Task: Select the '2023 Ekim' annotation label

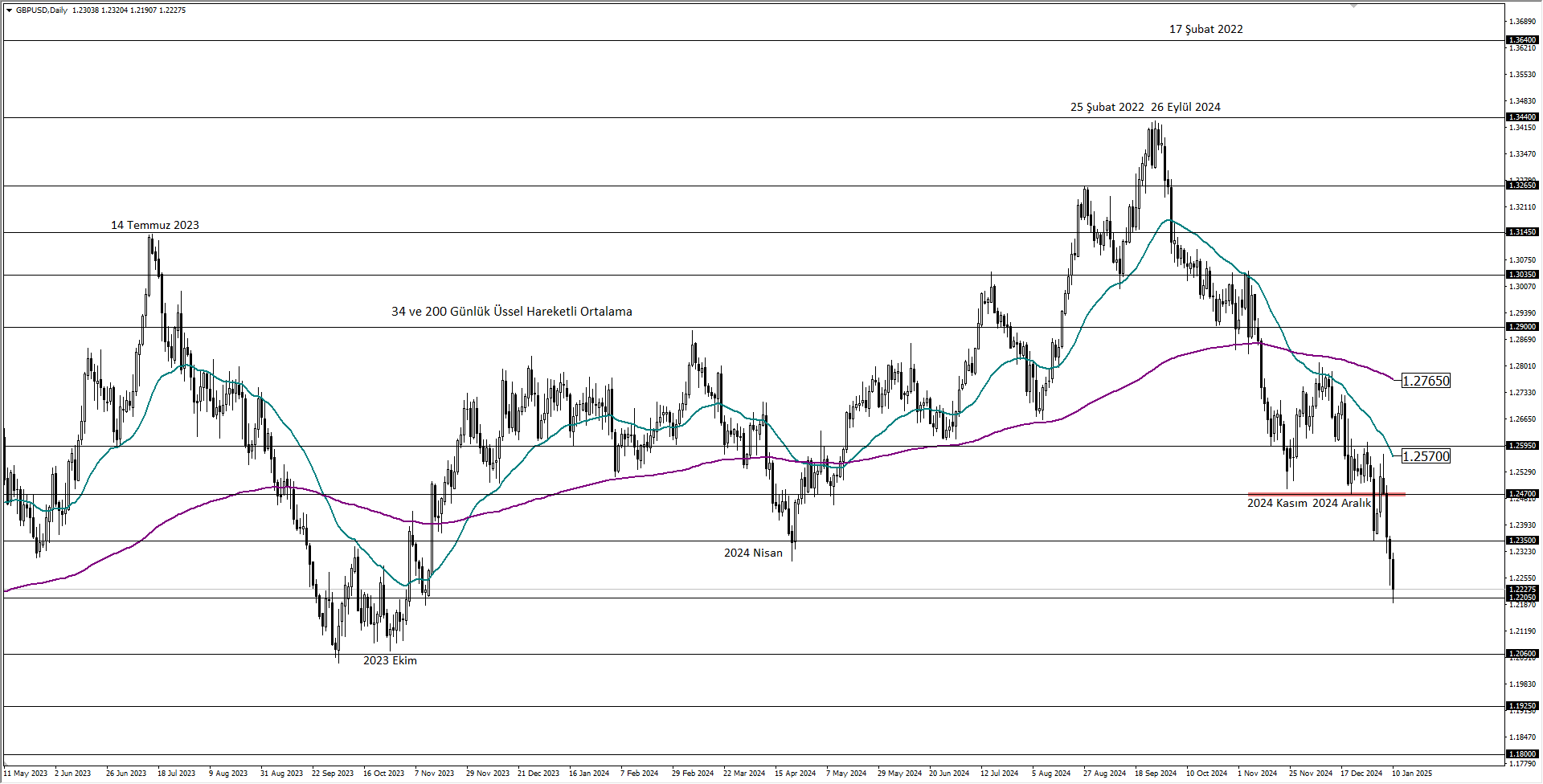Action: click(x=390, y=660)
